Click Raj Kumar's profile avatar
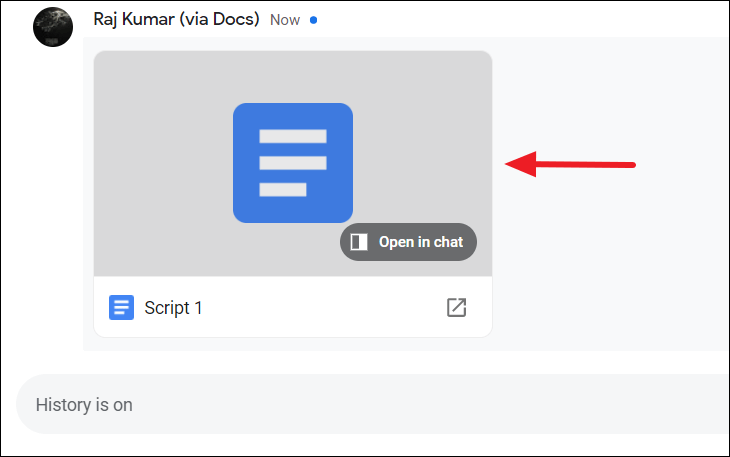730x457 pixels. (53, 27)
